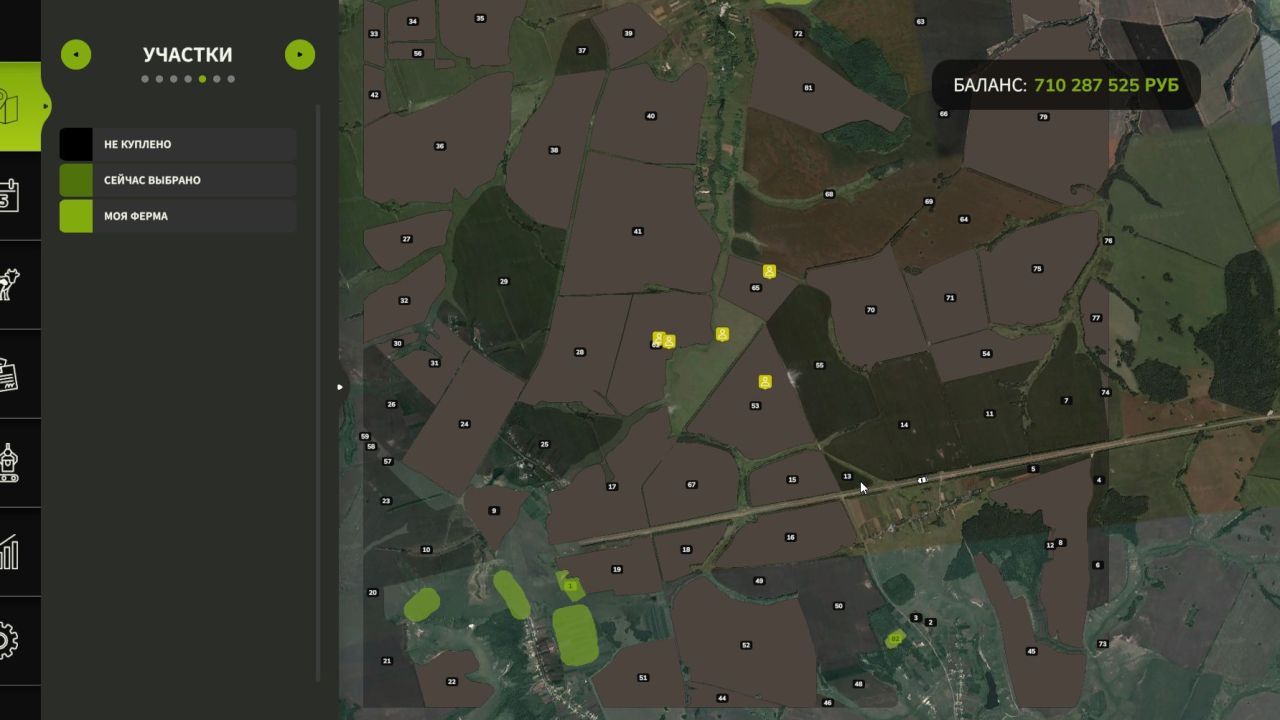Open the Map tab in sidebar
This screenshot has height=720, width=1280.
pos(18,107)
